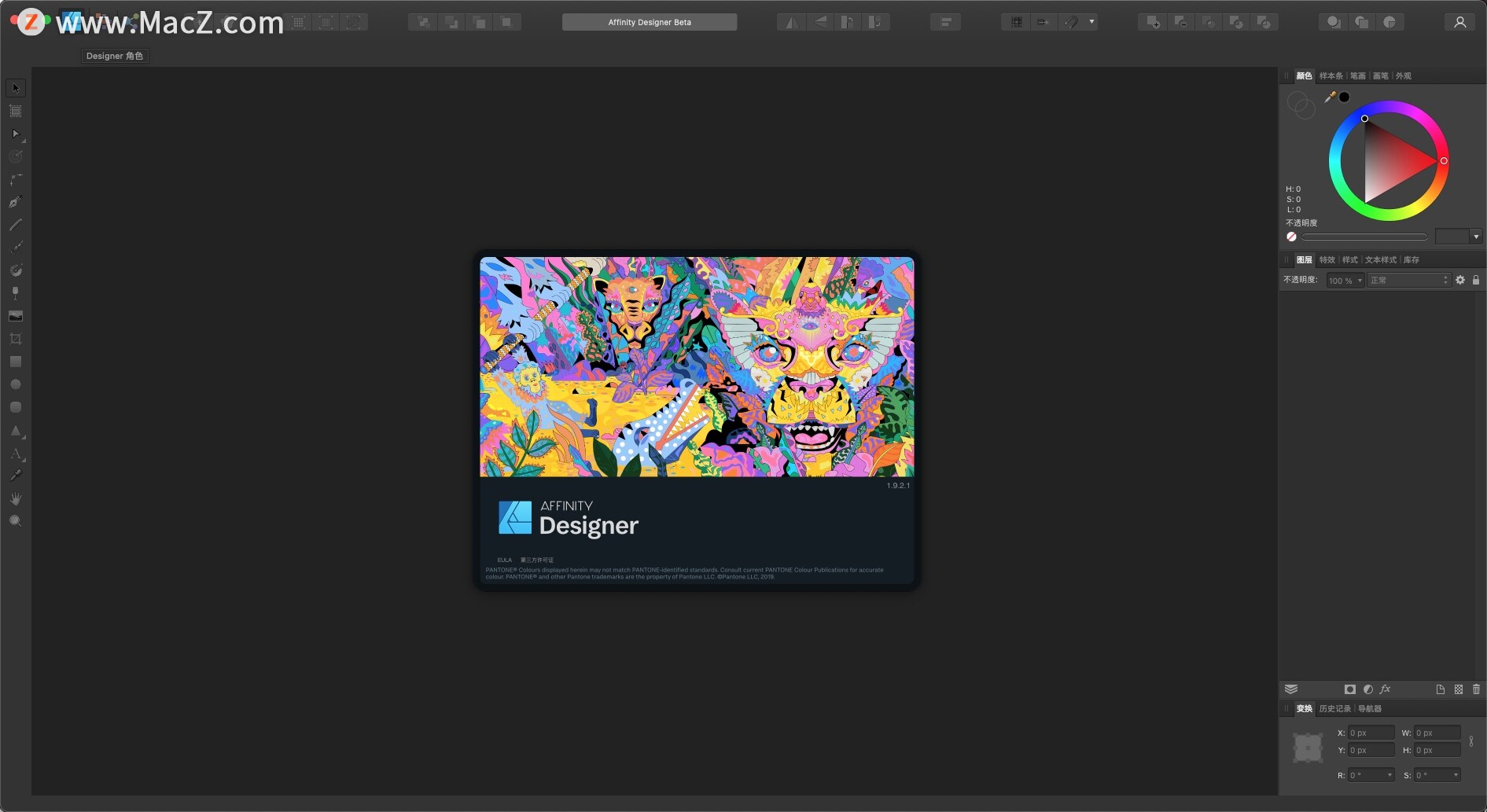Switch to the 历史记录 tab
Viewport: 1487px width, 812px height.
point(1335,709)
